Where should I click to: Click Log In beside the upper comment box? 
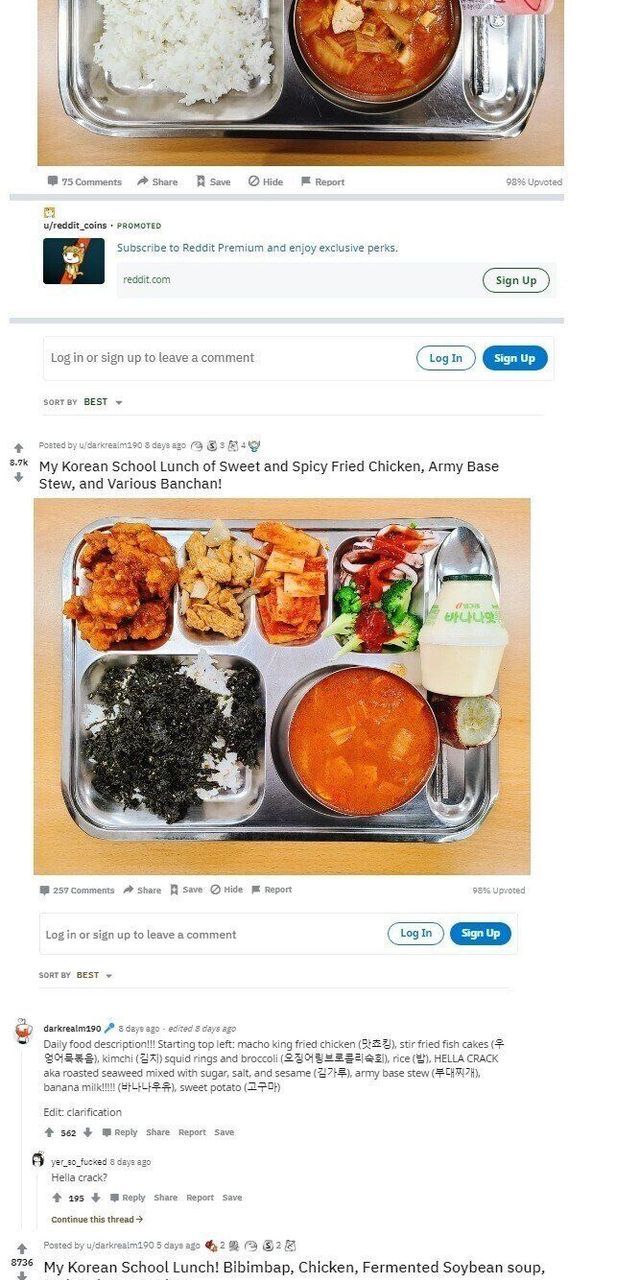[446, 358]
